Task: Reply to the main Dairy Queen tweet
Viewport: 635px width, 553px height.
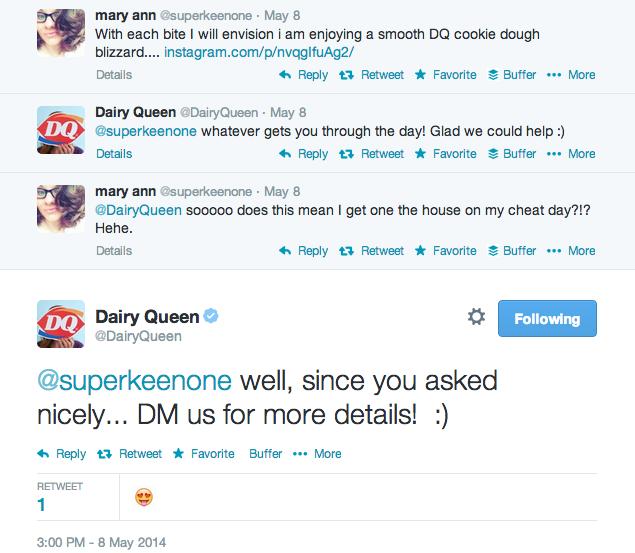Action: [x=62, y=454]
